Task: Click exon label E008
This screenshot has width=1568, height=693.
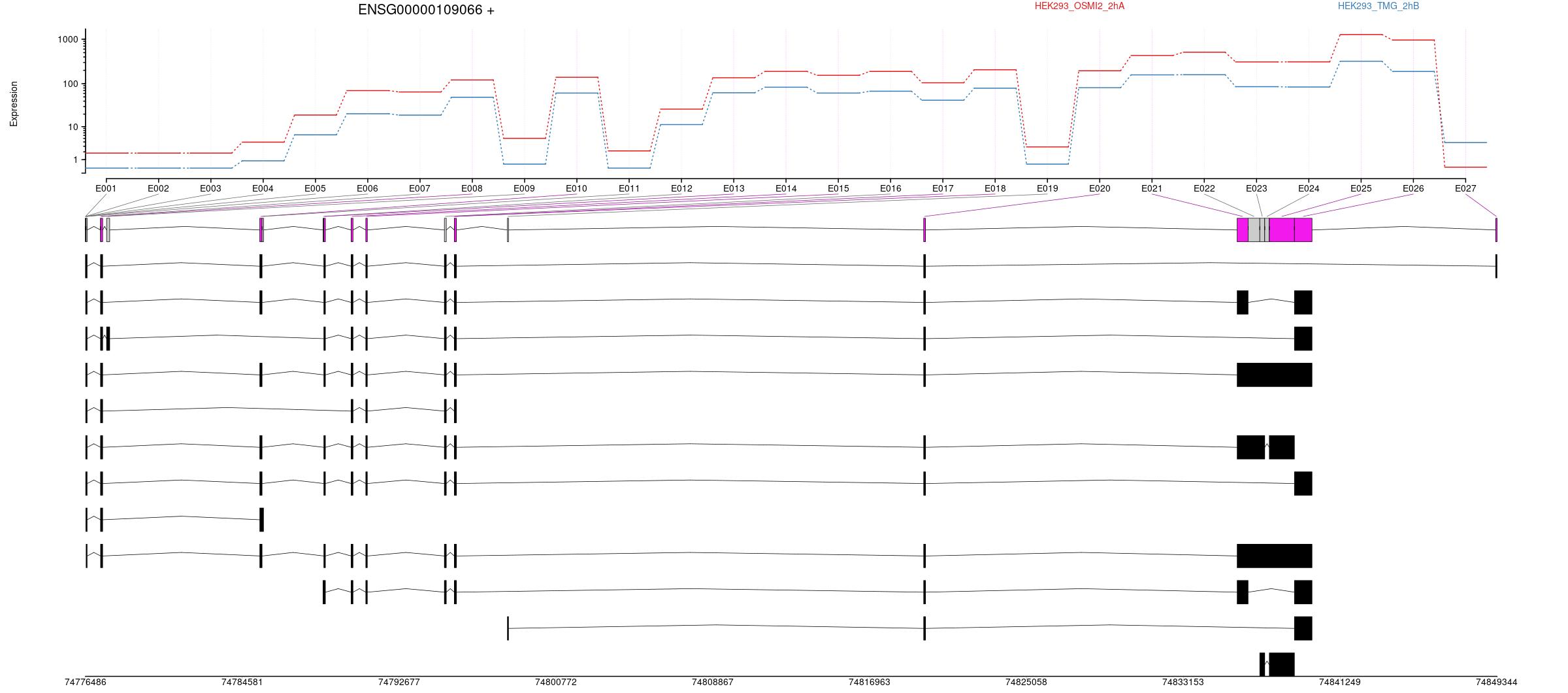Action: click(472, 188)
